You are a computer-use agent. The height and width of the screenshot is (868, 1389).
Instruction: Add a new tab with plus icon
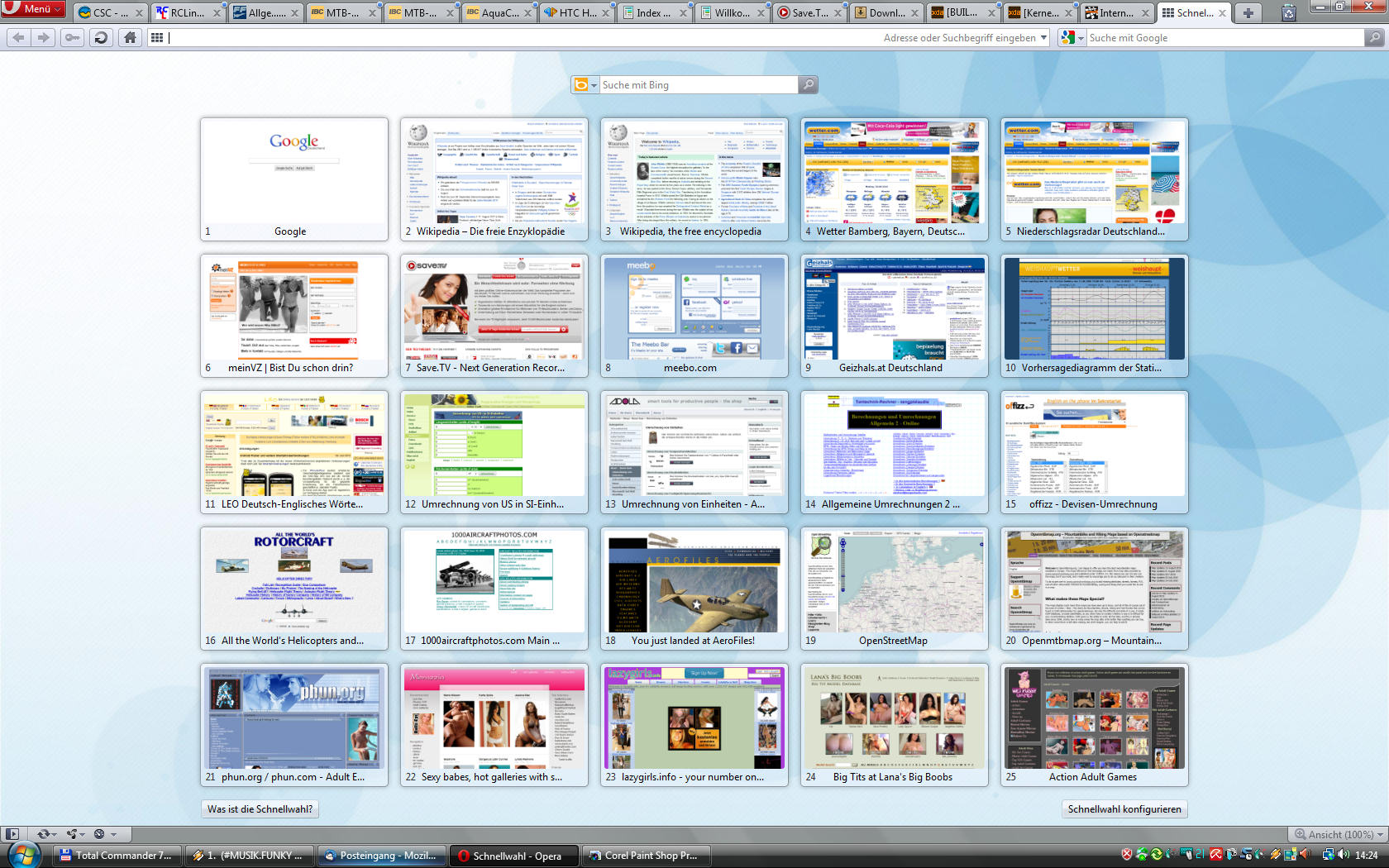(1248, 13)
